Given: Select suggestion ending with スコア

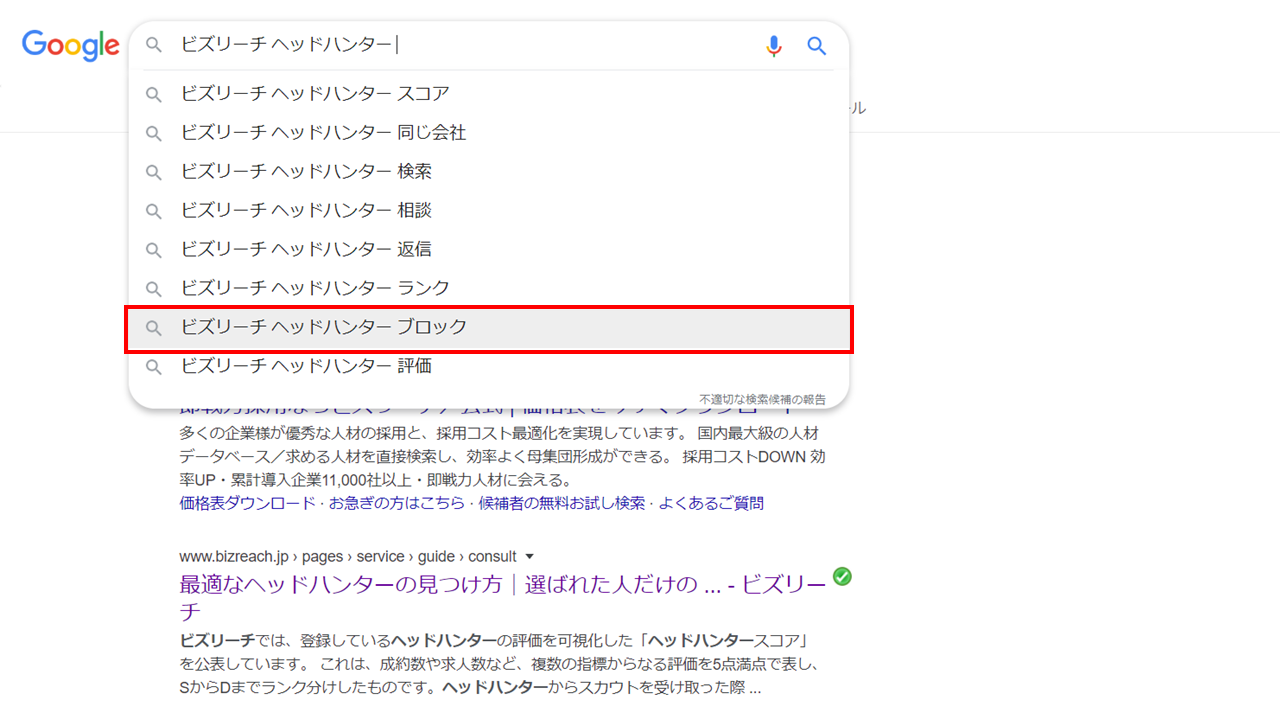Looking at the screenshot, I should coord(489,94).
